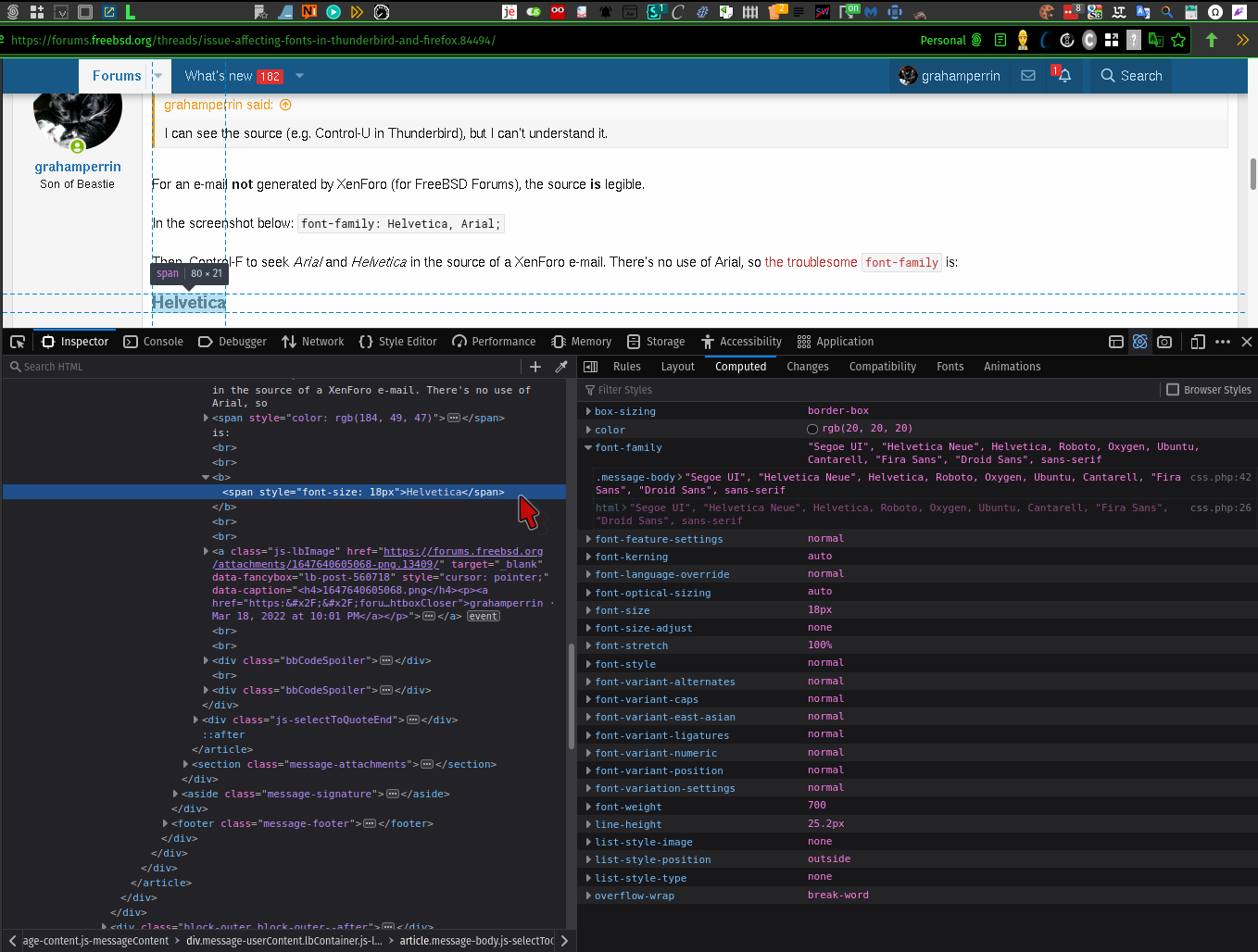This screenshot has width=1258, height=952.
Task: Click the color swatch next to rgb(20, 20, 20)
Action: tap(812, 429)
